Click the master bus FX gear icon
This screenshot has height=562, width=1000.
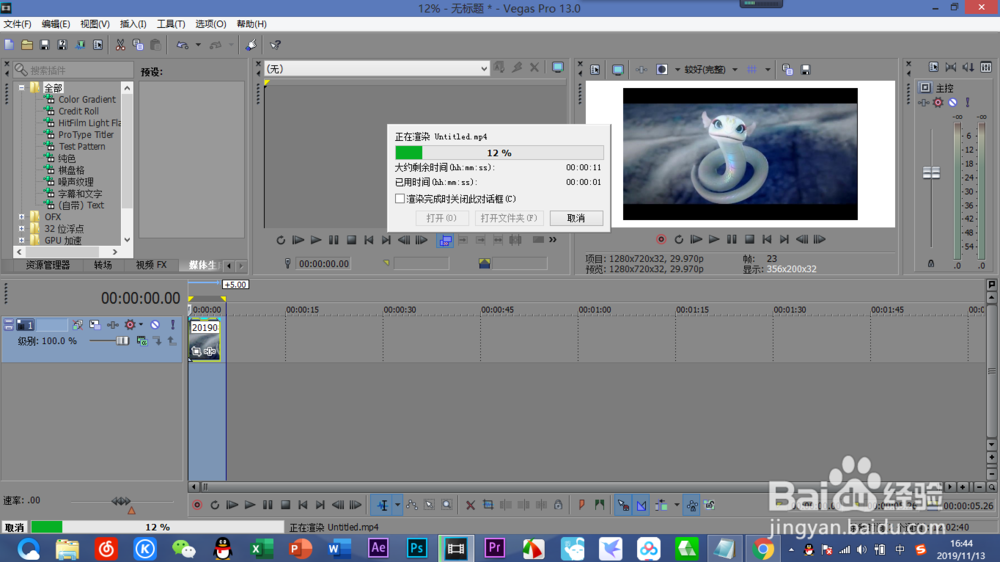pyautogui.click(x=938, y=102)
